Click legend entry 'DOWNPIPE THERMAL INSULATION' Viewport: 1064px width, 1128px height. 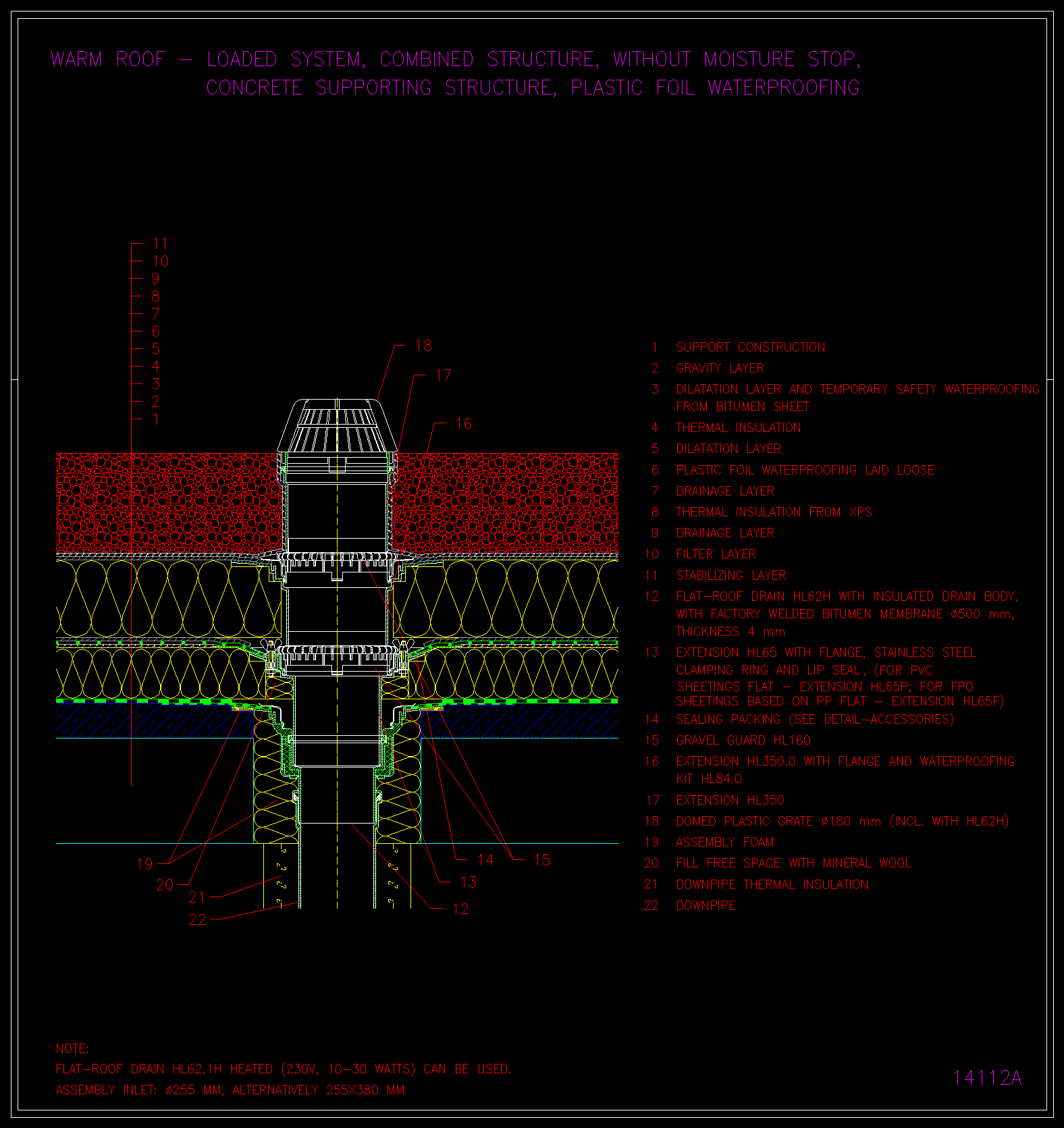pos(772,885)
